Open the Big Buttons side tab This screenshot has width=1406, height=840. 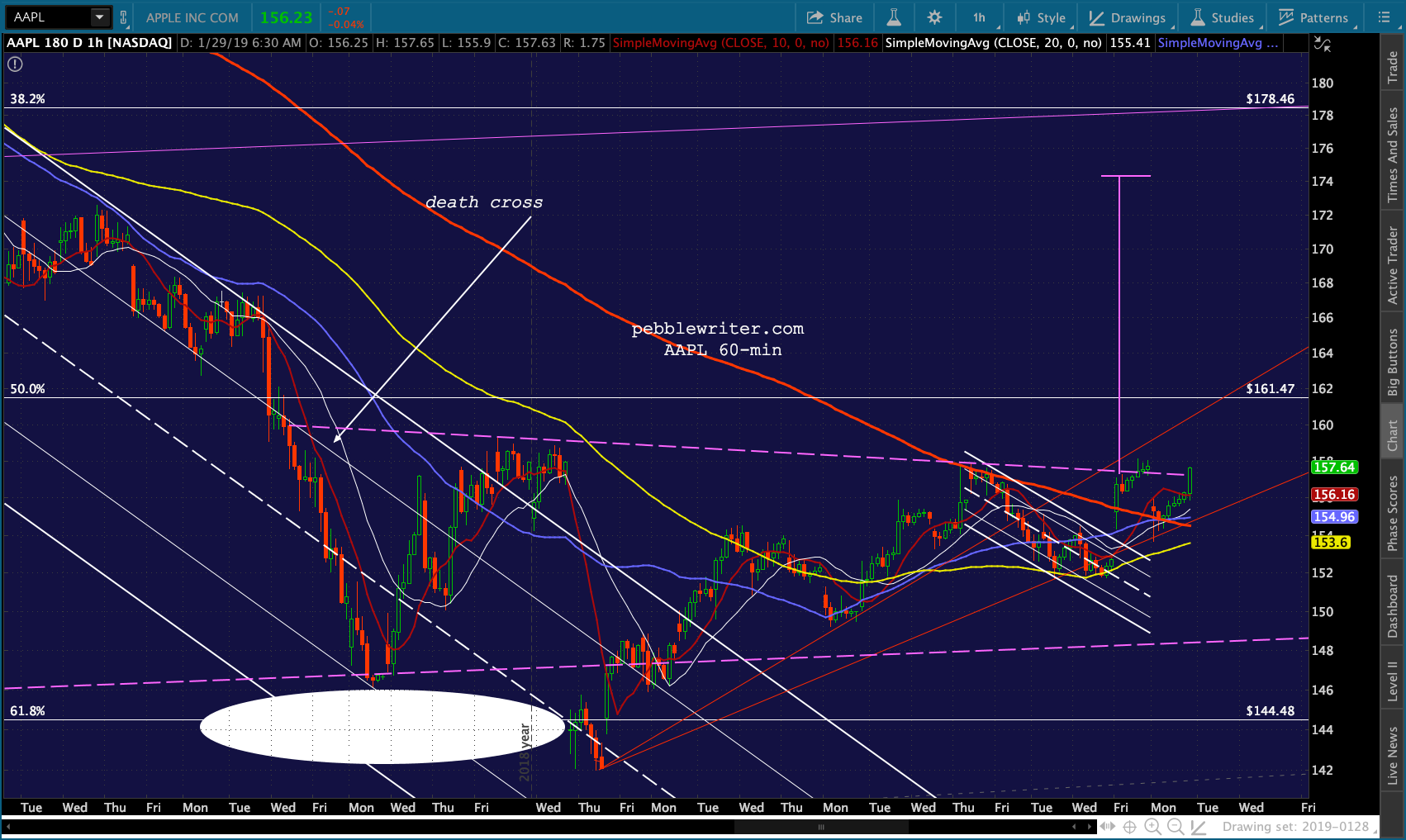pos(1393,362)
